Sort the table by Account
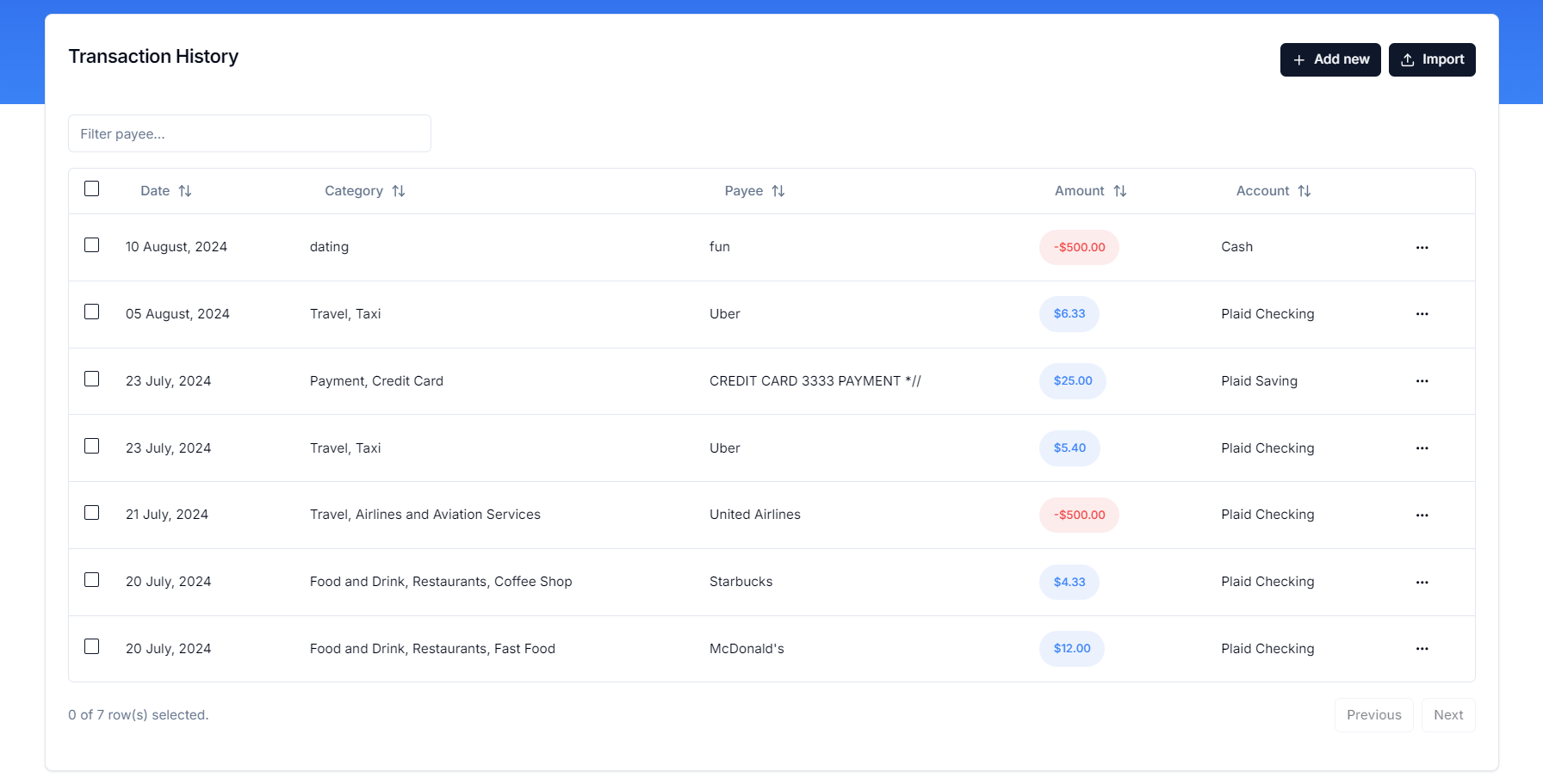The width and height of the screenshot is (1543, 784). [1273, 191]
